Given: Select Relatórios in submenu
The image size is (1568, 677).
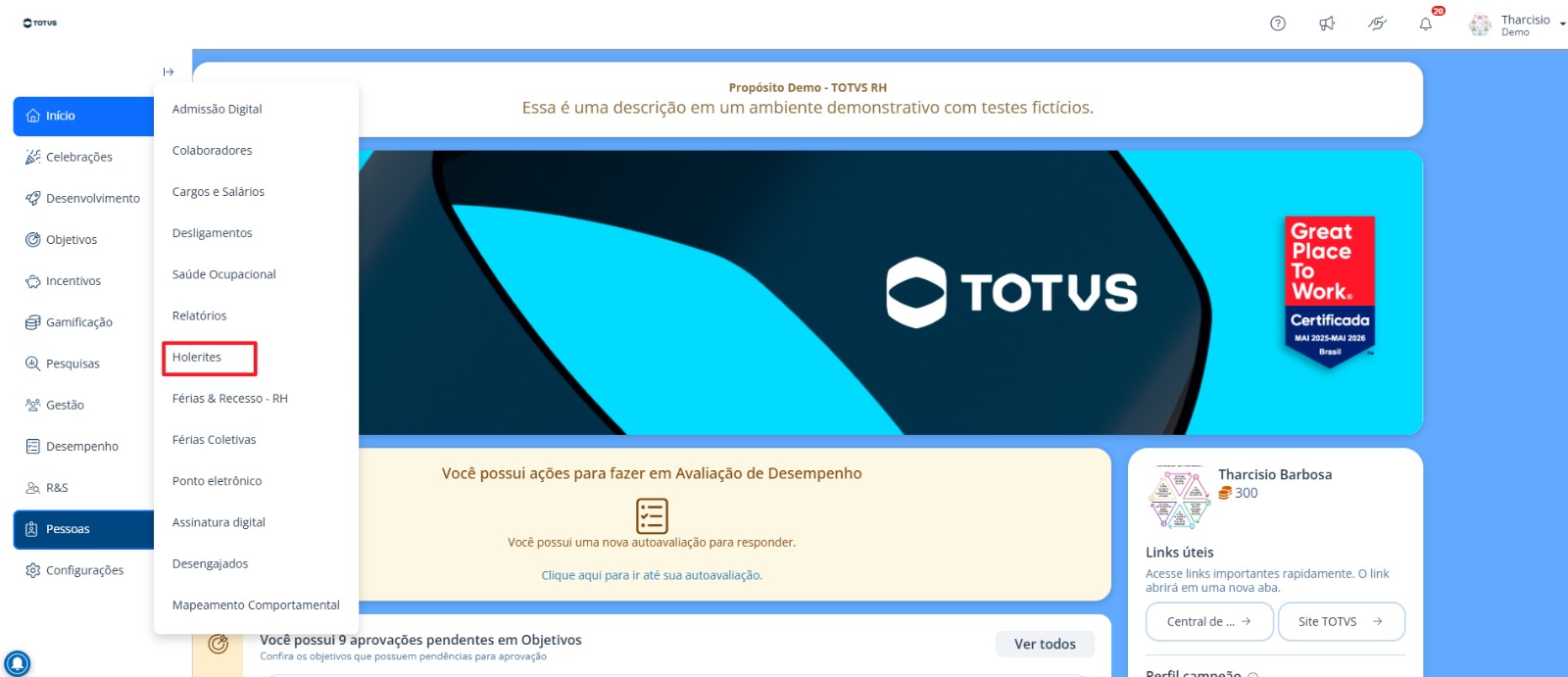Looking at the screenshot, I should 200,315.
